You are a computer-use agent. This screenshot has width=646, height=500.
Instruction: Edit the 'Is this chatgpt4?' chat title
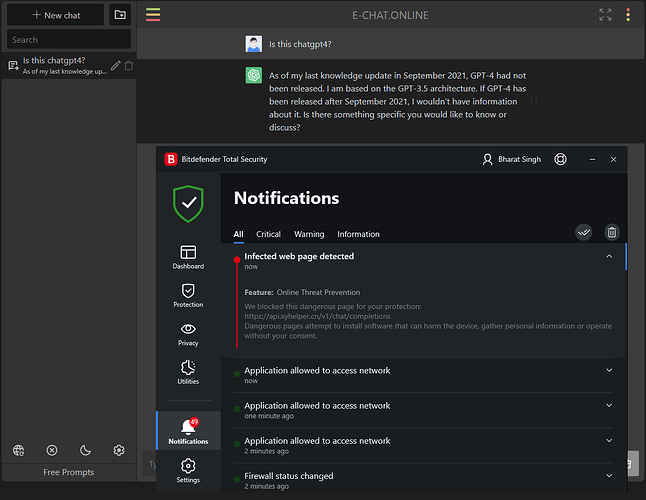(x=115, y=65)
